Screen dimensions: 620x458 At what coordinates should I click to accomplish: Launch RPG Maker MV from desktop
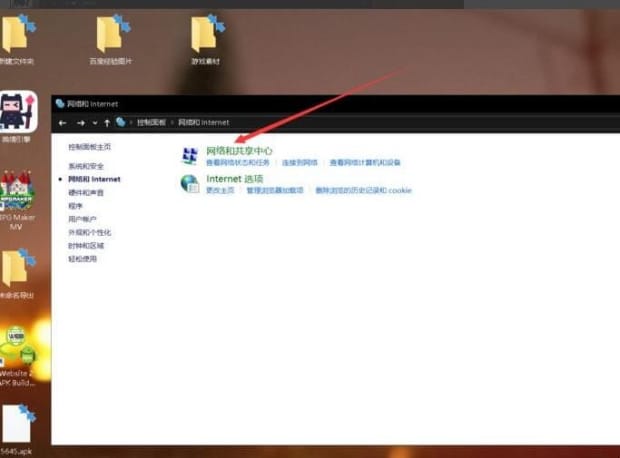[x=17, y=195]
